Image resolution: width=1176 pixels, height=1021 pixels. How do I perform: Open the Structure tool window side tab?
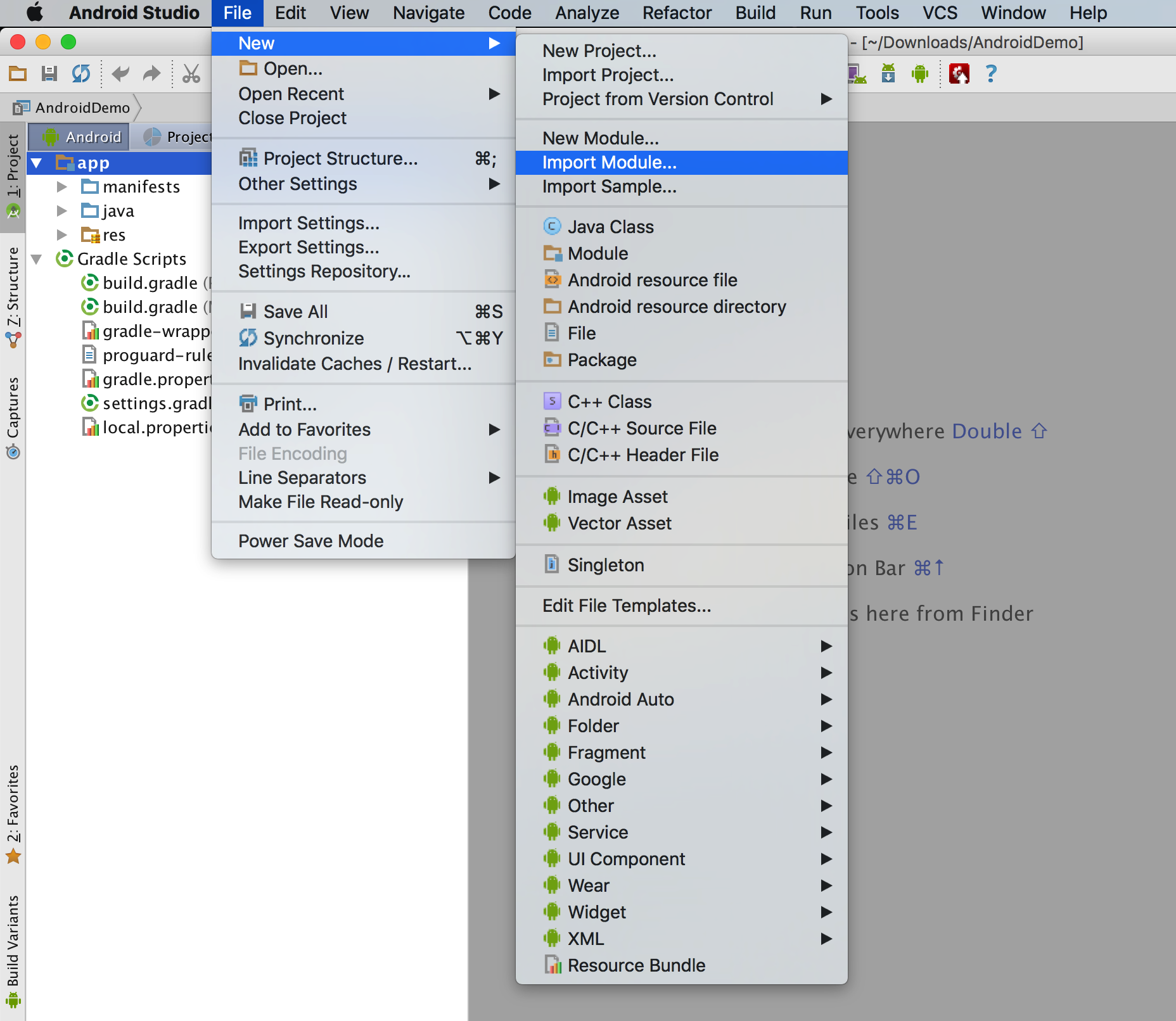[x=13, y=298]
